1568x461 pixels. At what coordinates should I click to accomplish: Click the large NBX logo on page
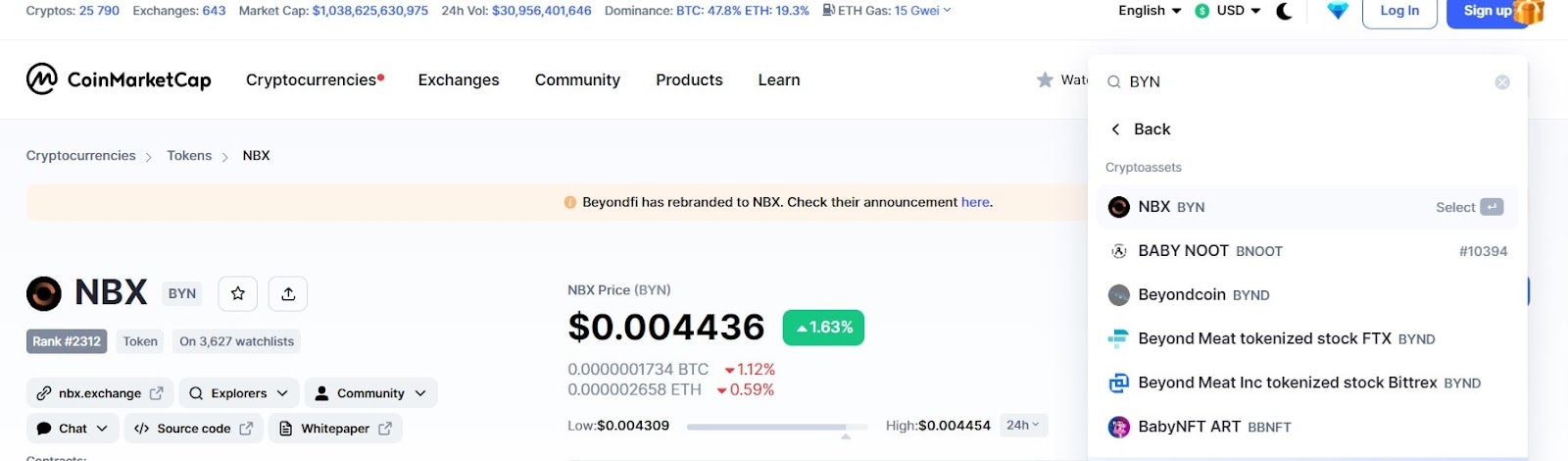click(44, 293)
